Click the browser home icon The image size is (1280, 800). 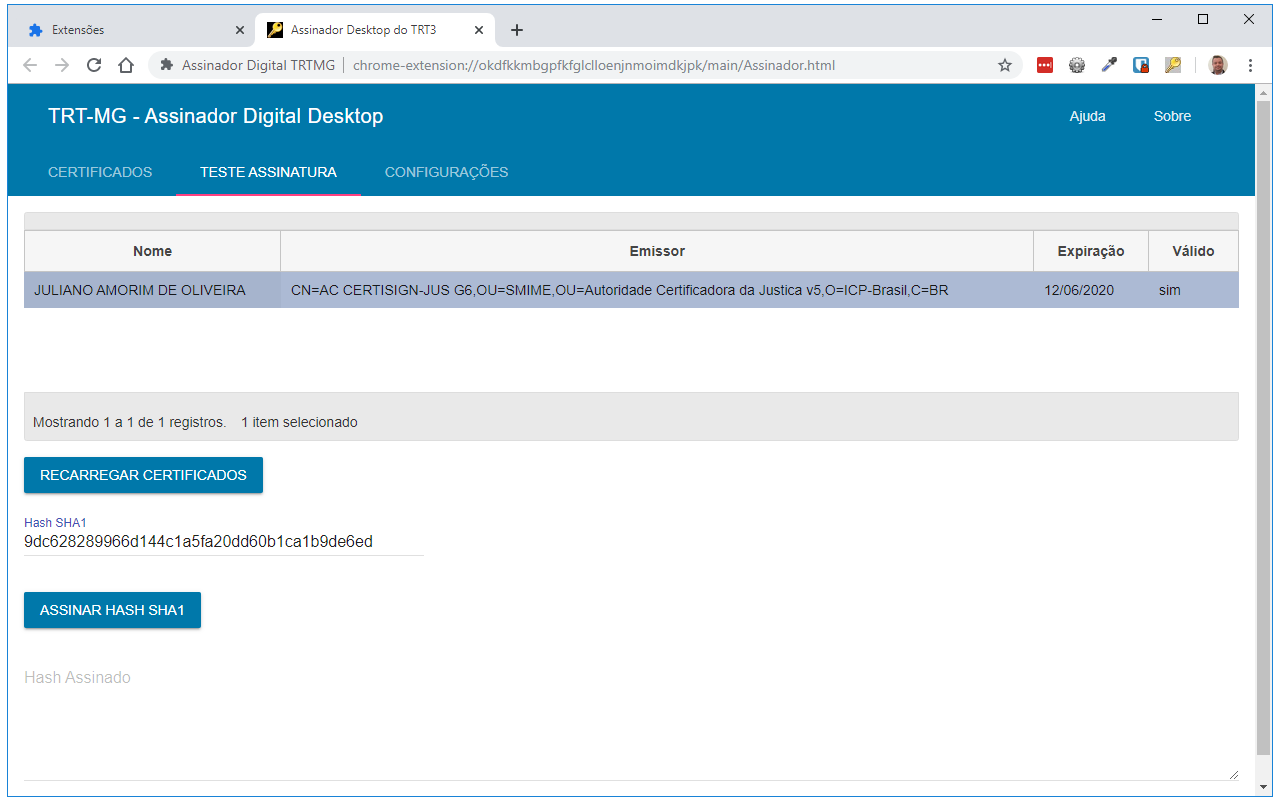(x=126, y=65)
